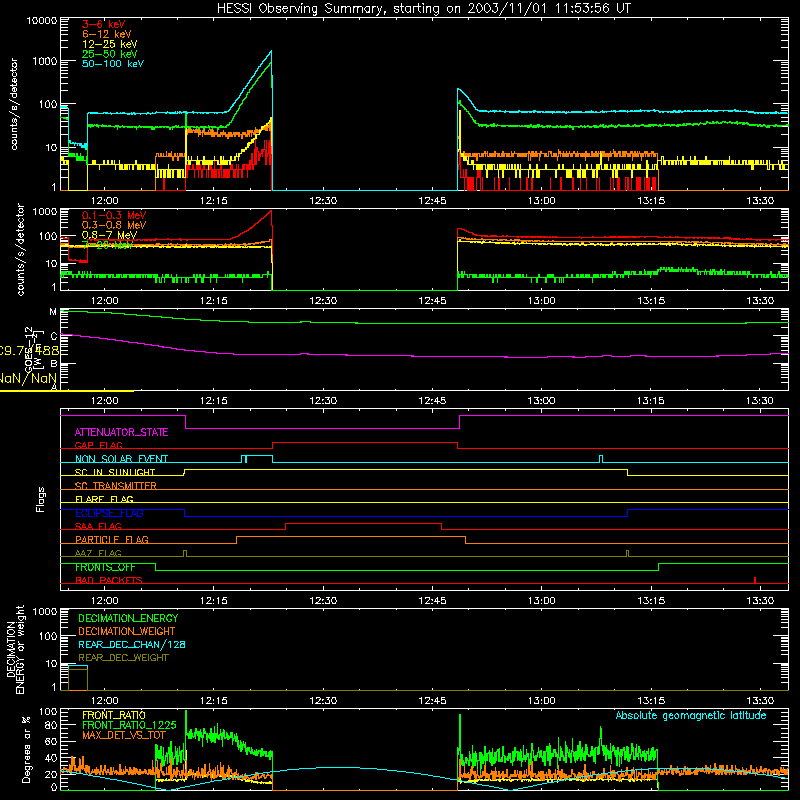Click the Flags axis title
This screenshot has height=800, width=800.
pyautogui.click(x=41, y=499)
